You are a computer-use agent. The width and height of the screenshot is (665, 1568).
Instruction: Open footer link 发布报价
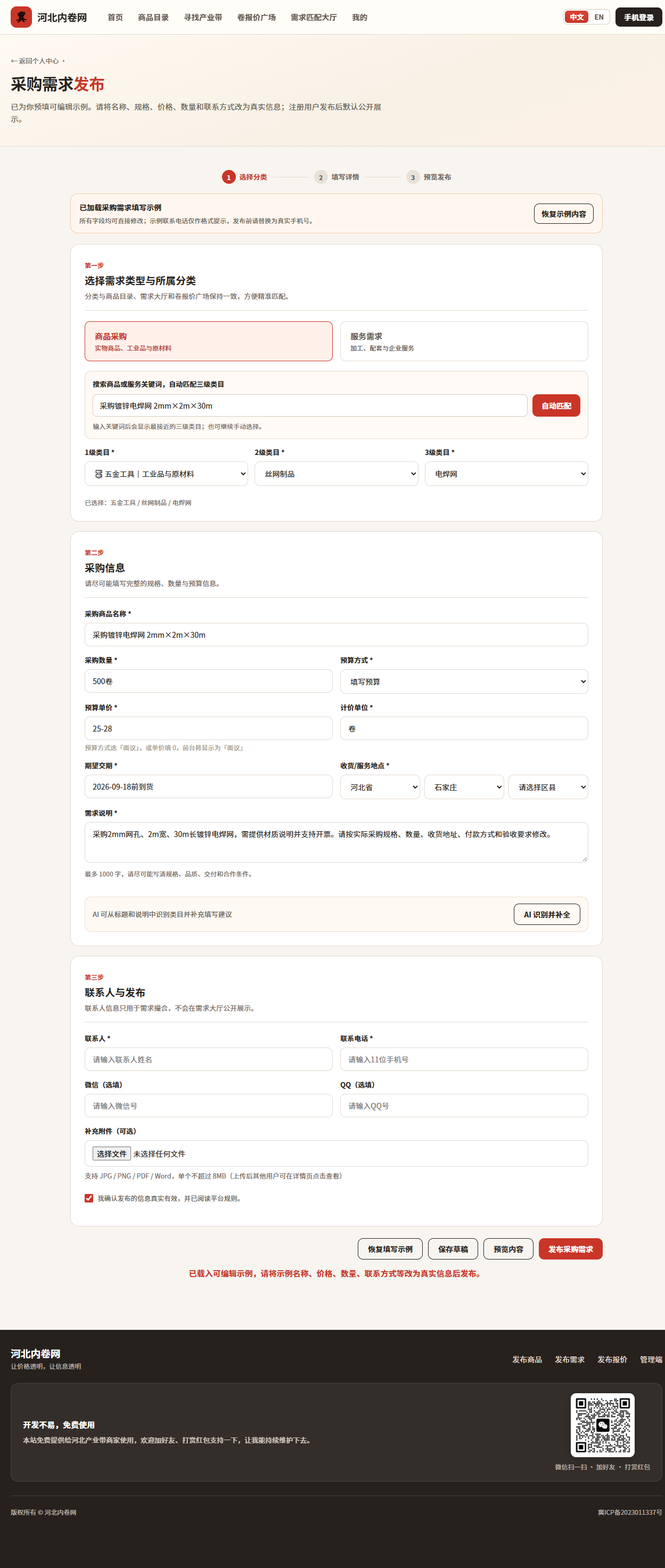tap(612, 1359)
